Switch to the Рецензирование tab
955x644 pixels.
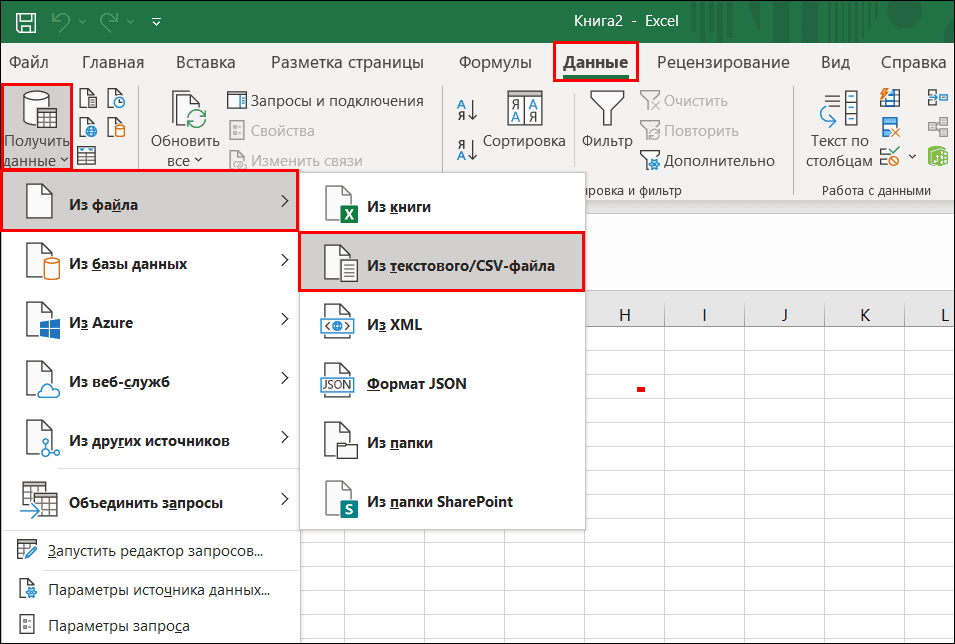point(723,62)
